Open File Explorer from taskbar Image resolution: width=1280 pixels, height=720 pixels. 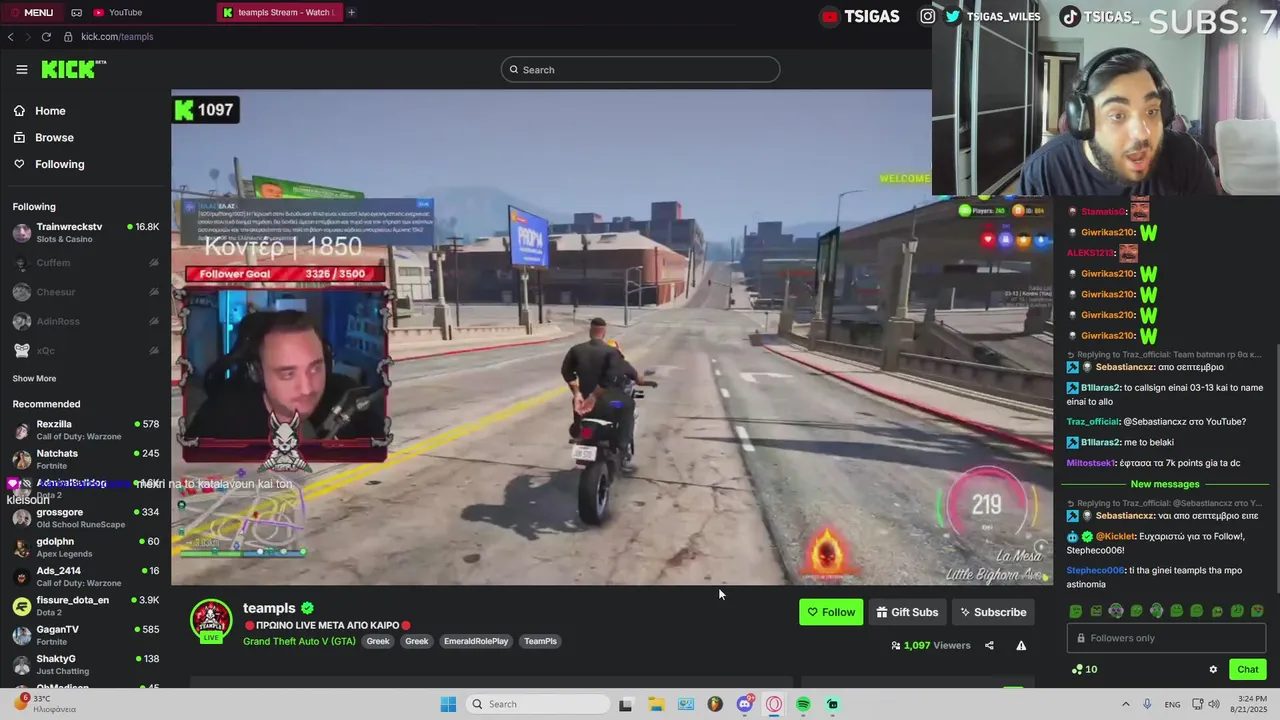coord(656,704)
